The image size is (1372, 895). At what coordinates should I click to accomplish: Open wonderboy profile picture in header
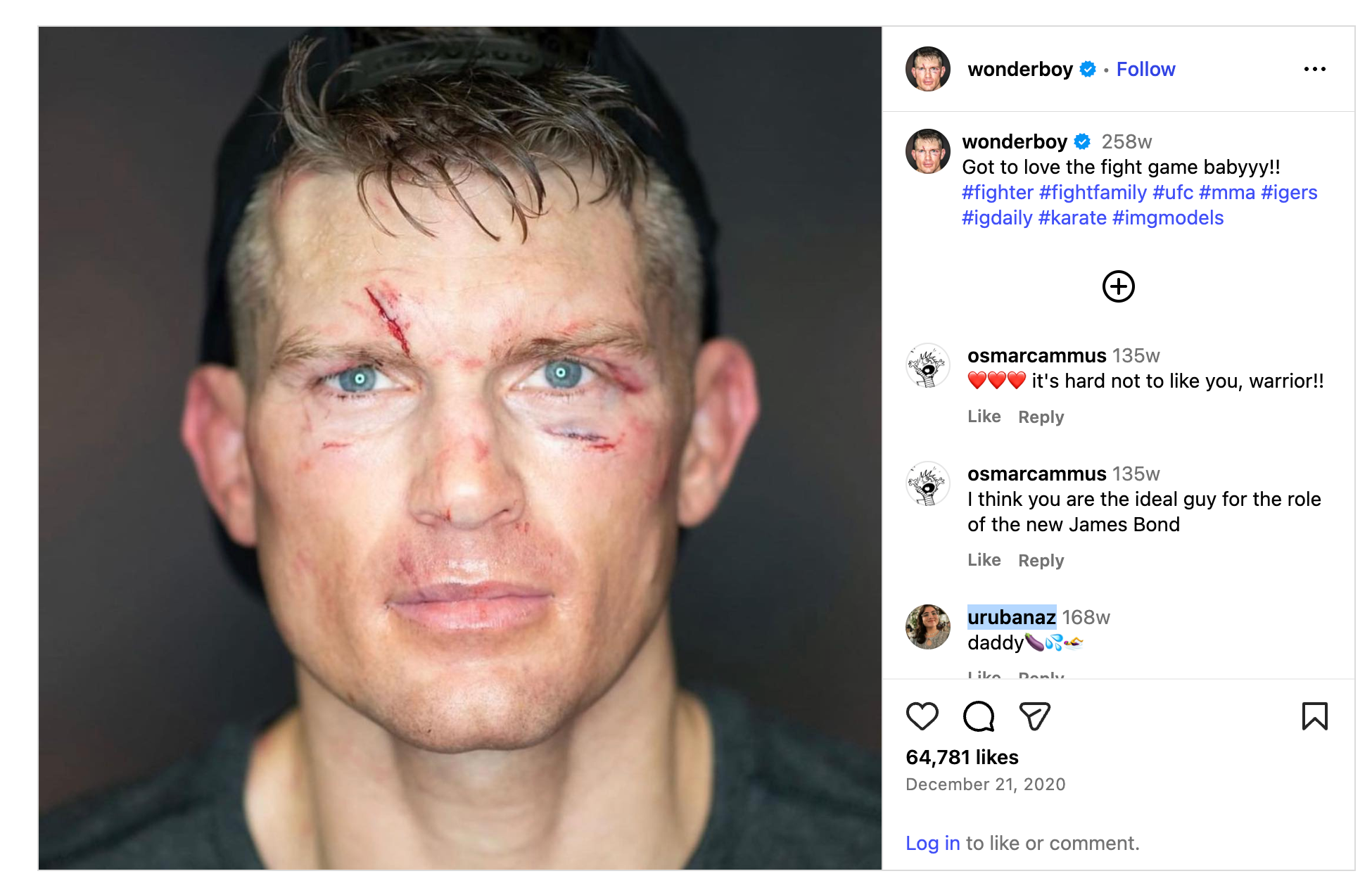click(x=927, y=69)
